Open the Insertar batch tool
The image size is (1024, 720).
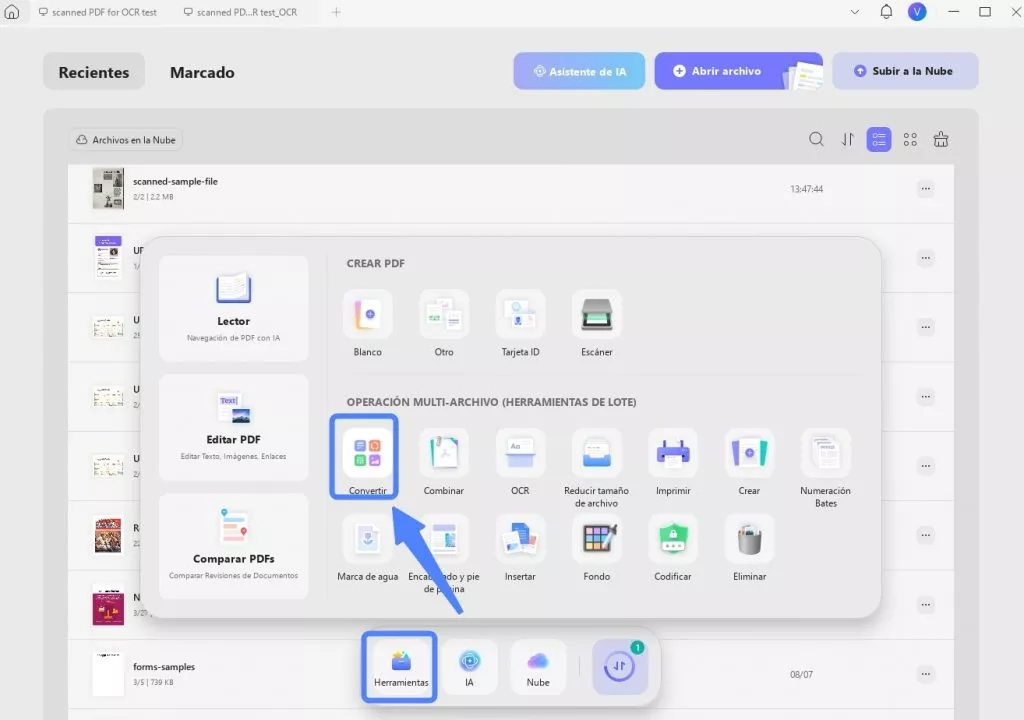point(520,548)
